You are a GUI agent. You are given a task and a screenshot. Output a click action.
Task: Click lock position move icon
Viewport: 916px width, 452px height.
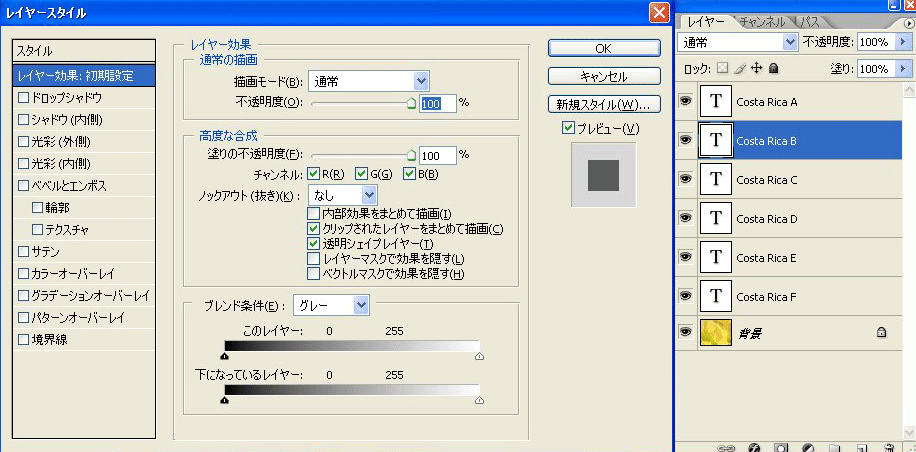757,69
